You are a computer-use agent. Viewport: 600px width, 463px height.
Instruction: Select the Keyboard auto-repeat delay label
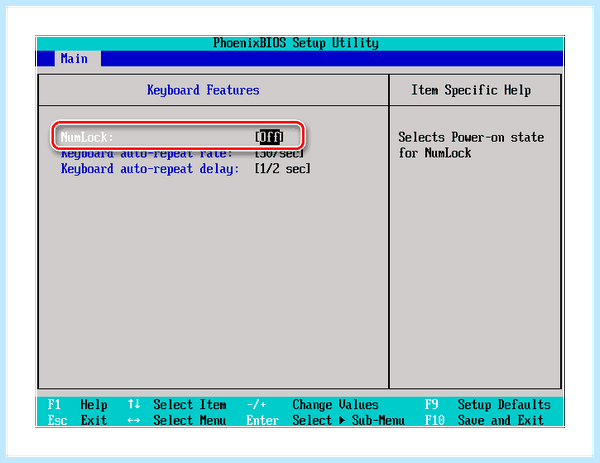pos(150,169)
